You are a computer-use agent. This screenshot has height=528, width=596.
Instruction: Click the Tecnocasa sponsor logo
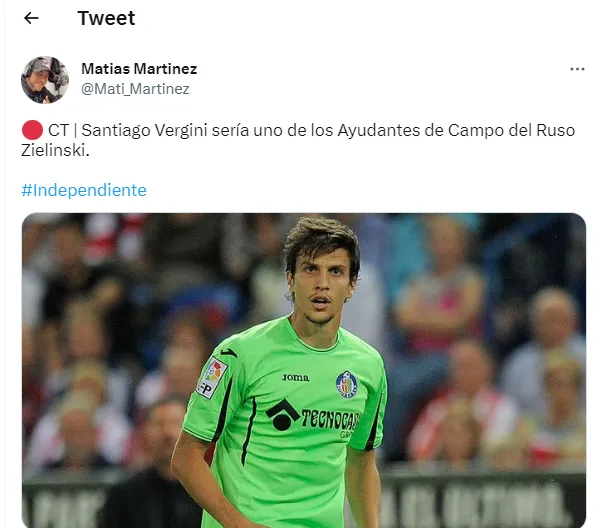(312, 416)
